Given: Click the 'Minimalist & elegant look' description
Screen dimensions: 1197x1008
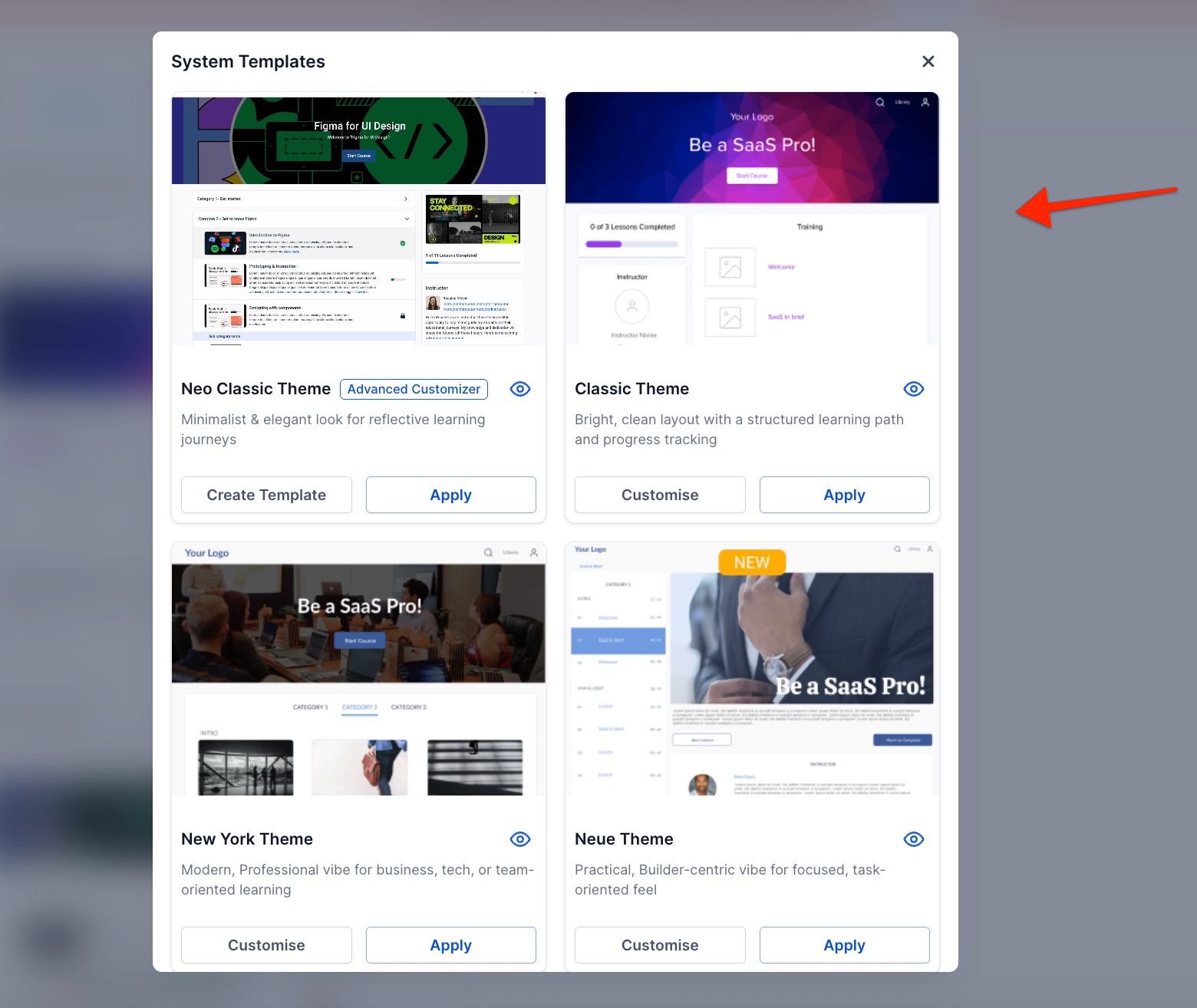Looking at the screenshot, I should [x=333, y=430].
